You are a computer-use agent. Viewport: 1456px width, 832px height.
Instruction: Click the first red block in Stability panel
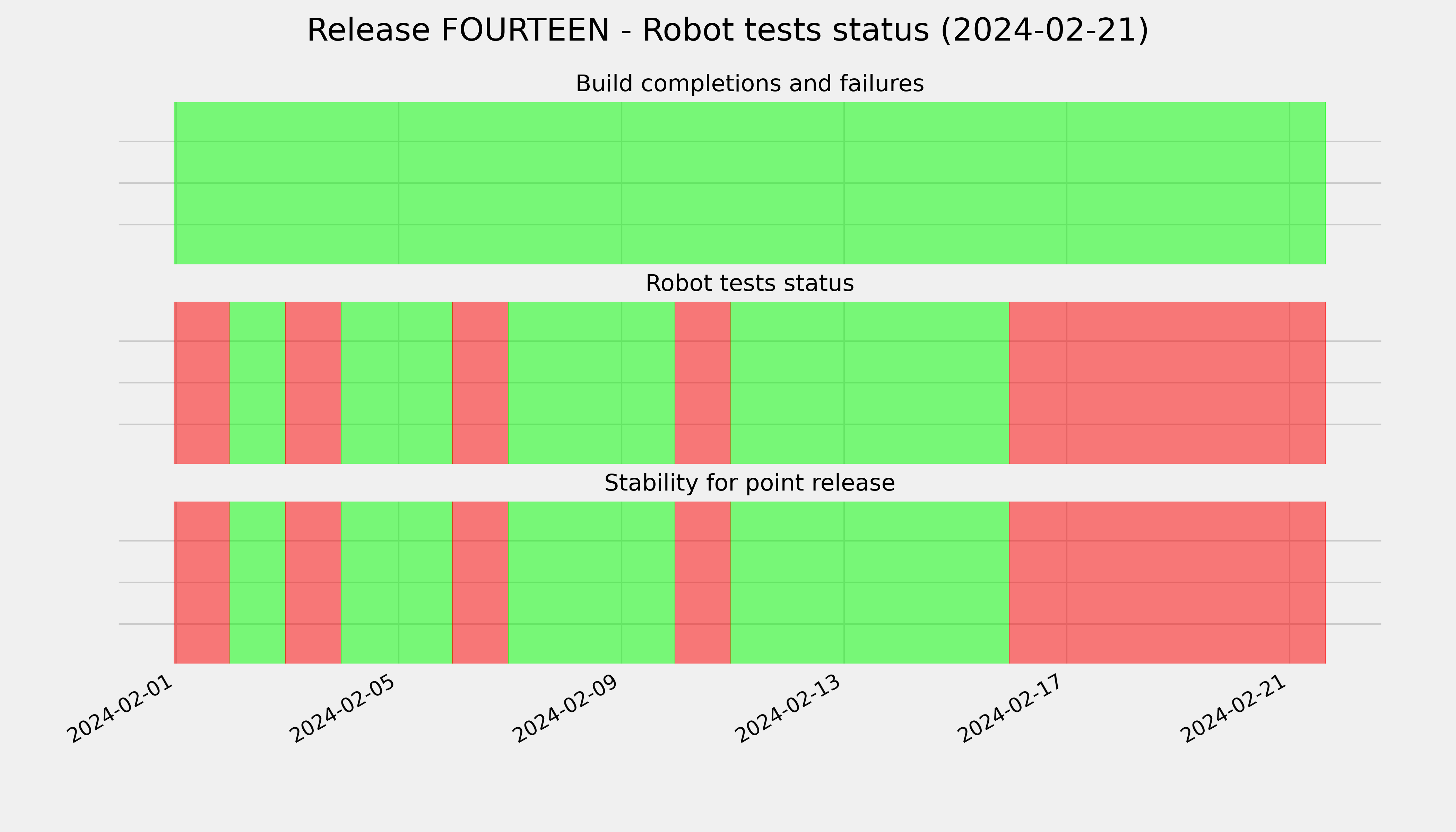(202, 582)
